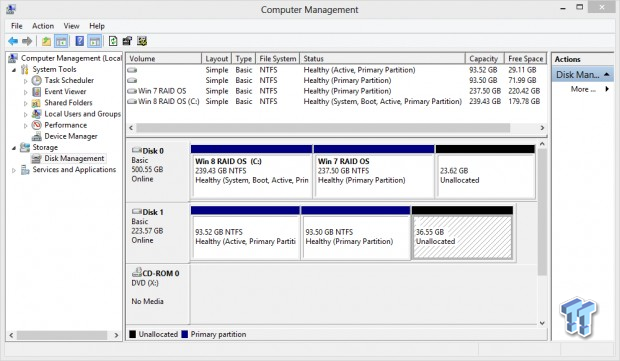This screenshot has height=361, width=620.
Task: Sort by the Free Space column header
Action: pos(525,59)
